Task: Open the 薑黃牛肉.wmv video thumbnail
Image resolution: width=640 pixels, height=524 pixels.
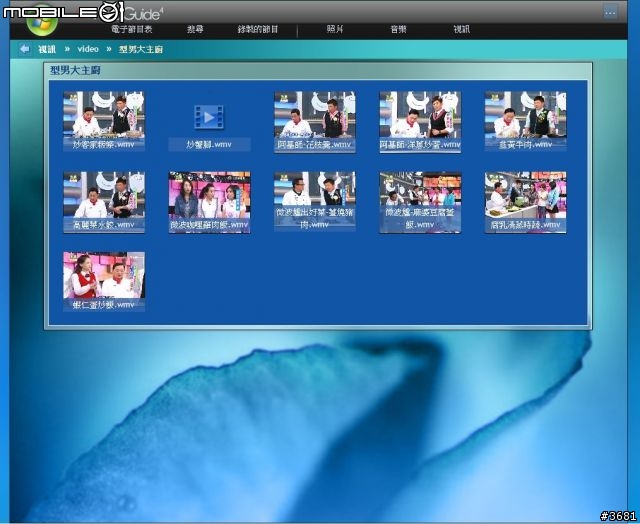Action: [525, 121]
